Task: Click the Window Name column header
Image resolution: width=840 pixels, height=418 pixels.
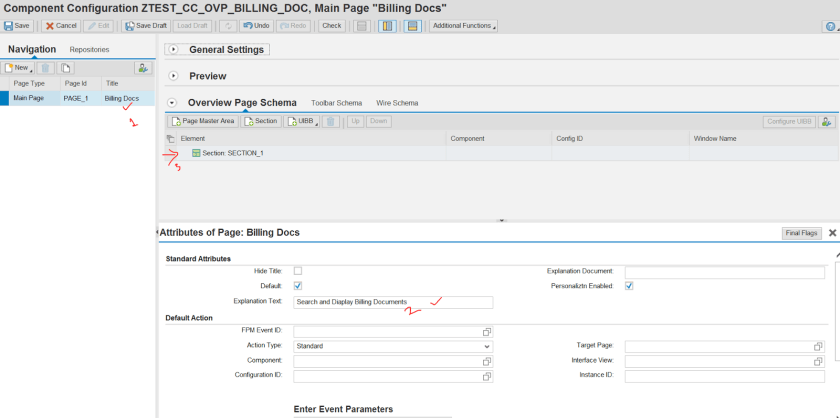Action: tap(715, 138)
